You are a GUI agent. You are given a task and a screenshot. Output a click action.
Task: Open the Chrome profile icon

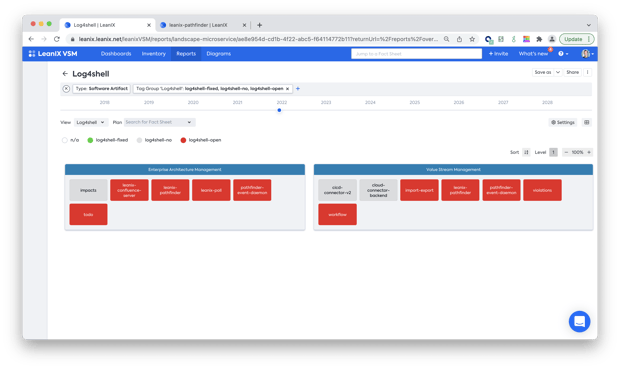pyautogui.click(x=552, y=39)
